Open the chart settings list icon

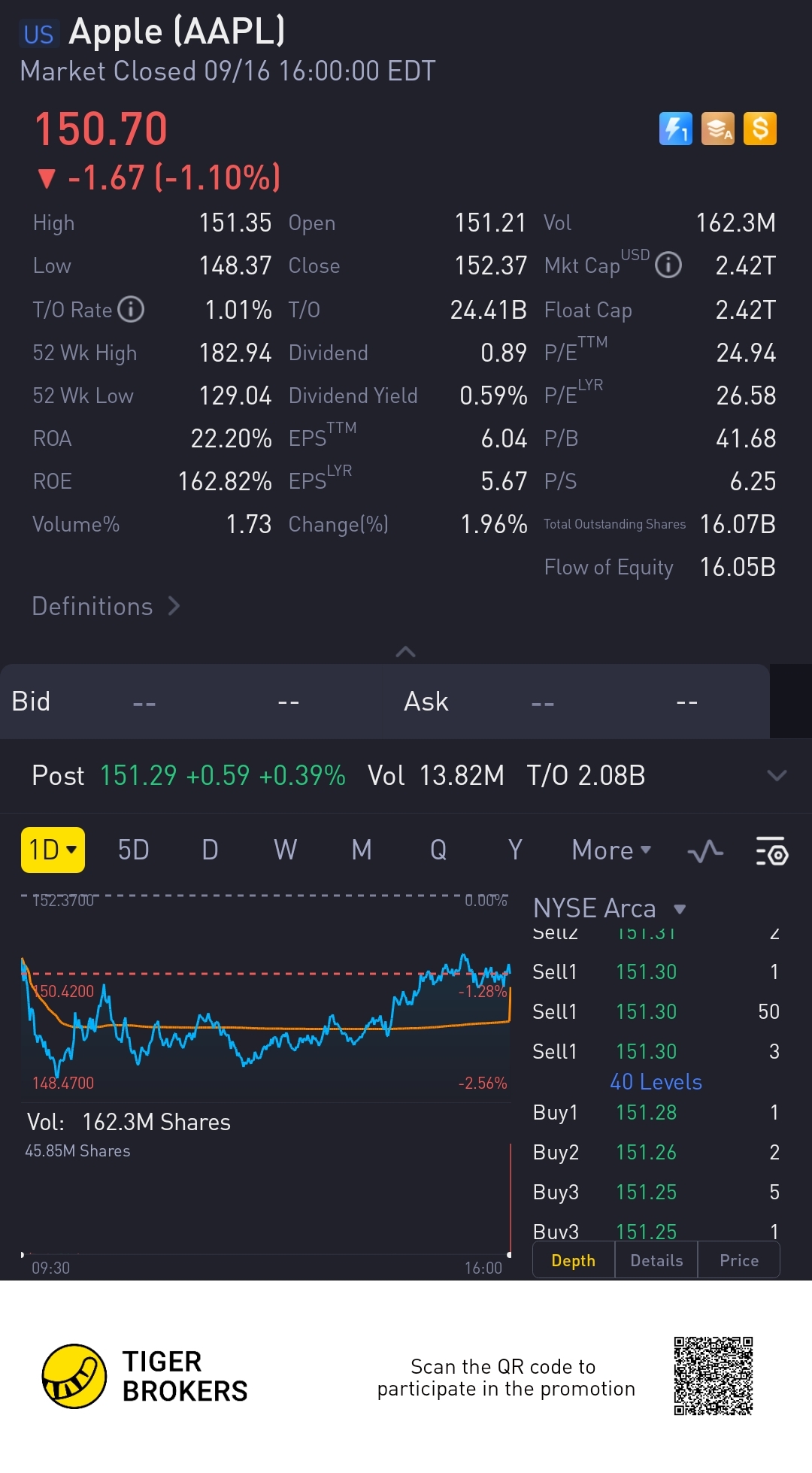pos(771,851)
